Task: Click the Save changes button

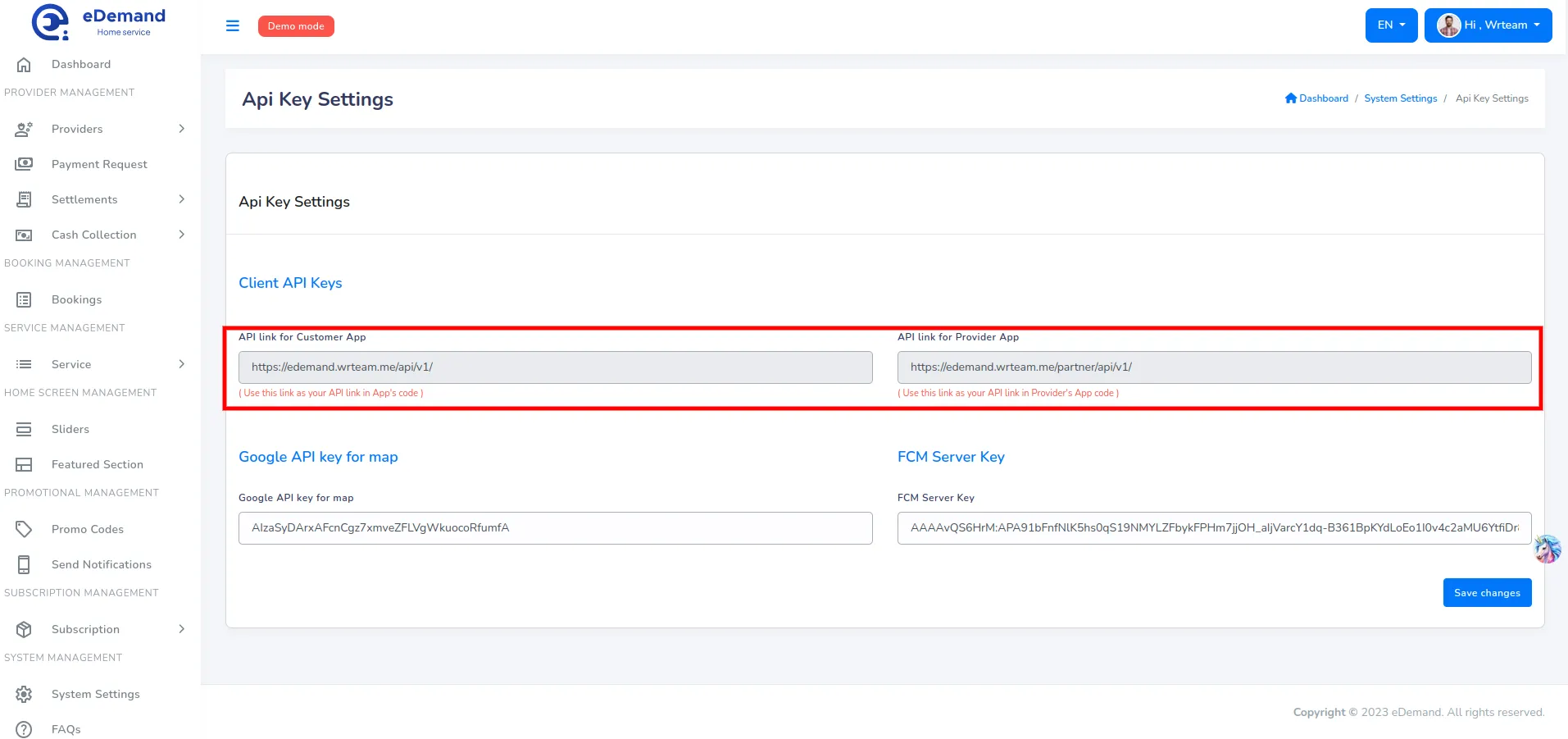Action: (1487, 593)
